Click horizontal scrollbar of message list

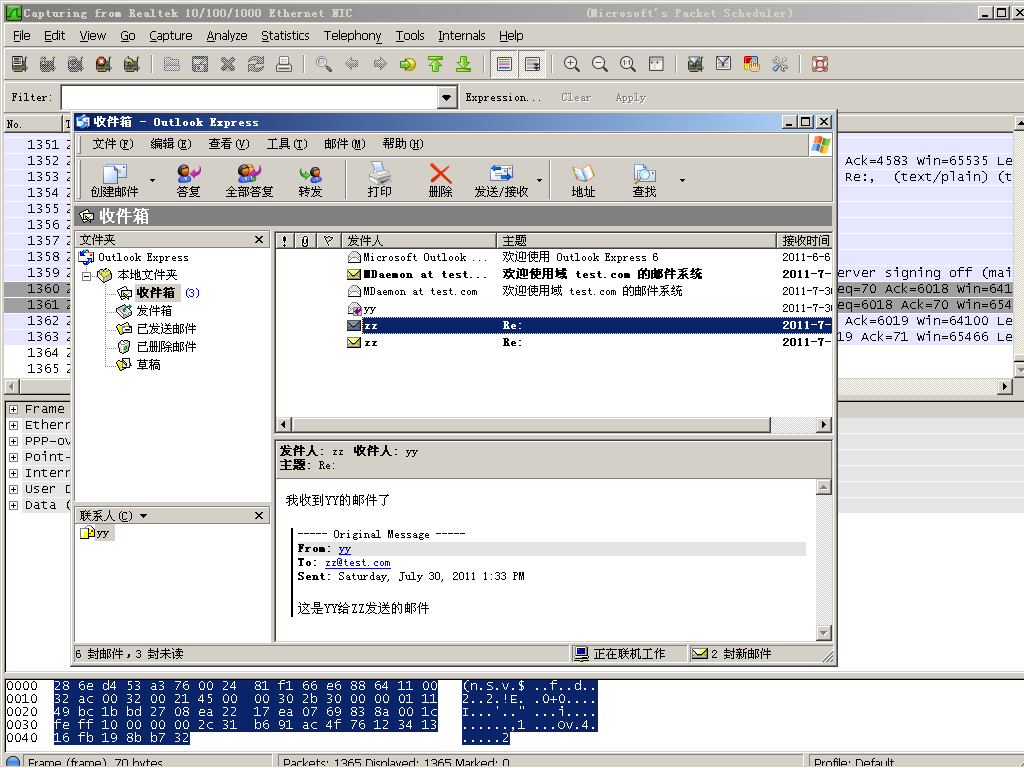[x=531, y=424]
